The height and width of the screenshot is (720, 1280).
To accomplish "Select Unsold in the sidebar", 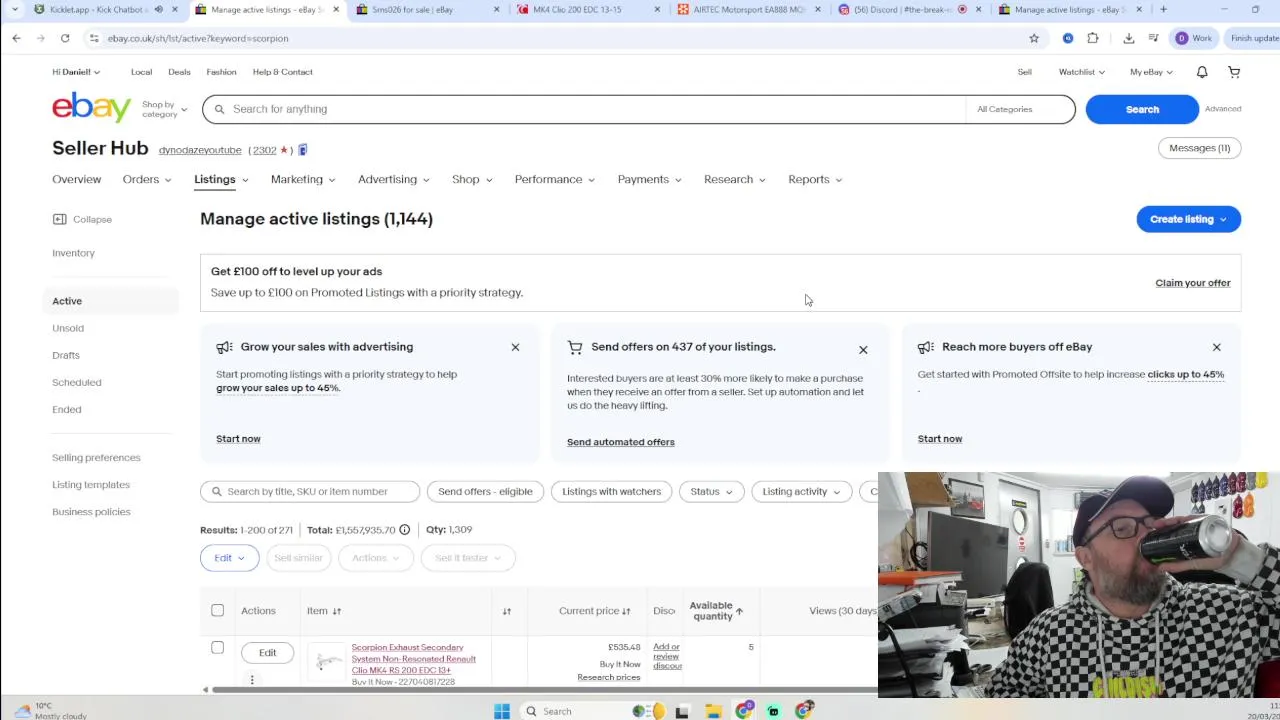I will 68,328.
